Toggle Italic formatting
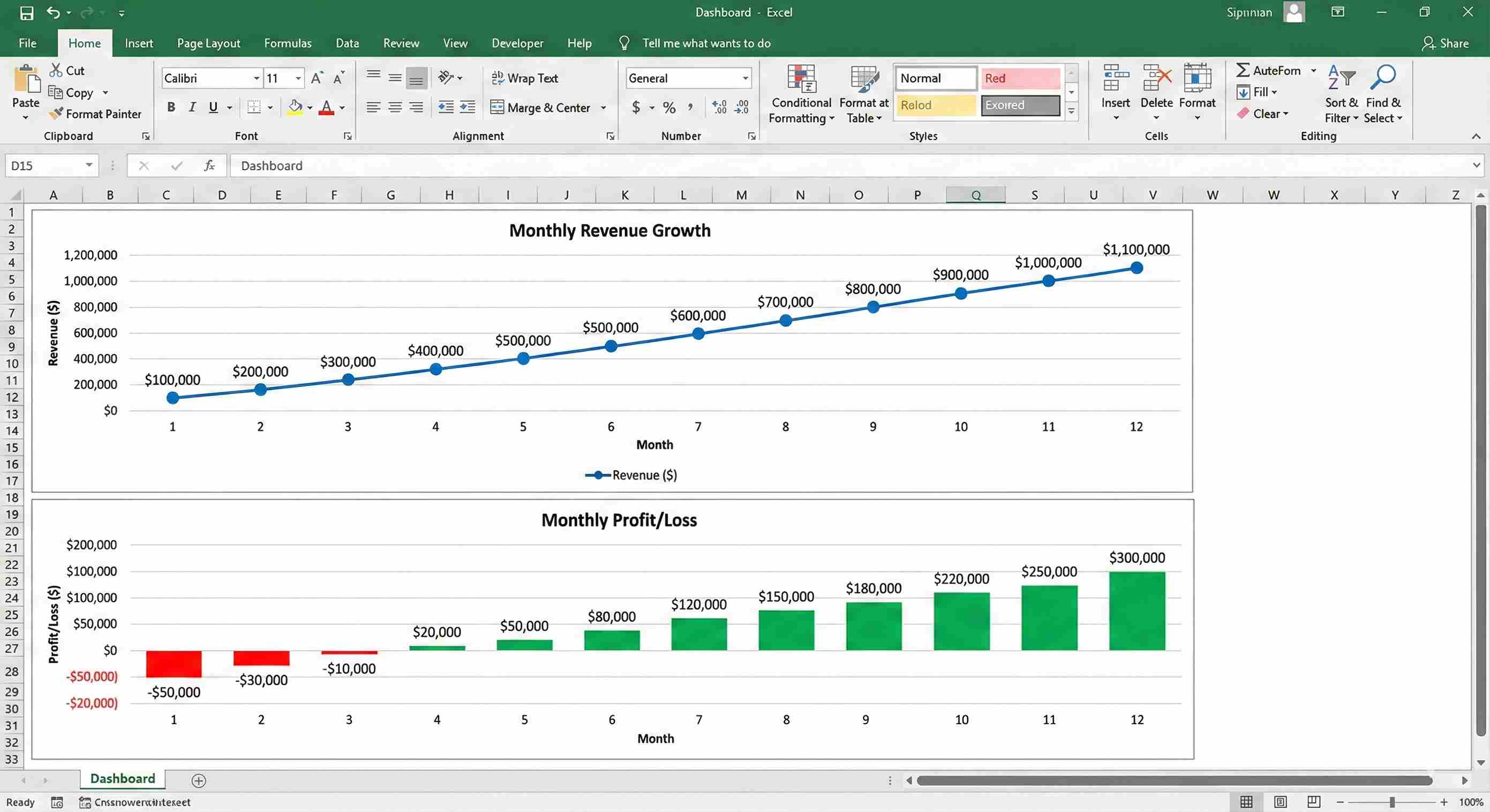The height and width of the screenshot is (812, 1490). tap(192, 107)
